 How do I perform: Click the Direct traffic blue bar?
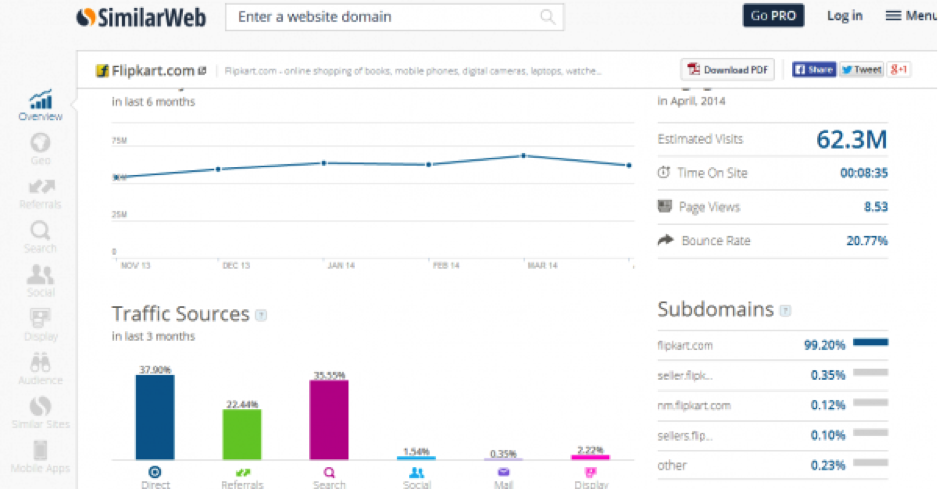click(x=155, y=416)
